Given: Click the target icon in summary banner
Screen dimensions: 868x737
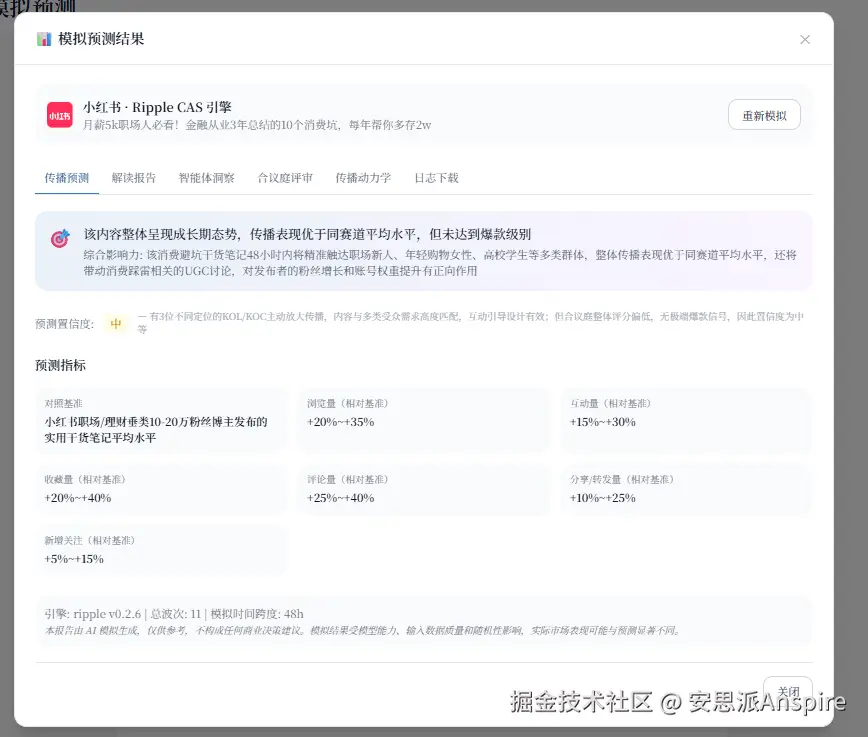Looking at the screenshot, I should coord(60,238).
